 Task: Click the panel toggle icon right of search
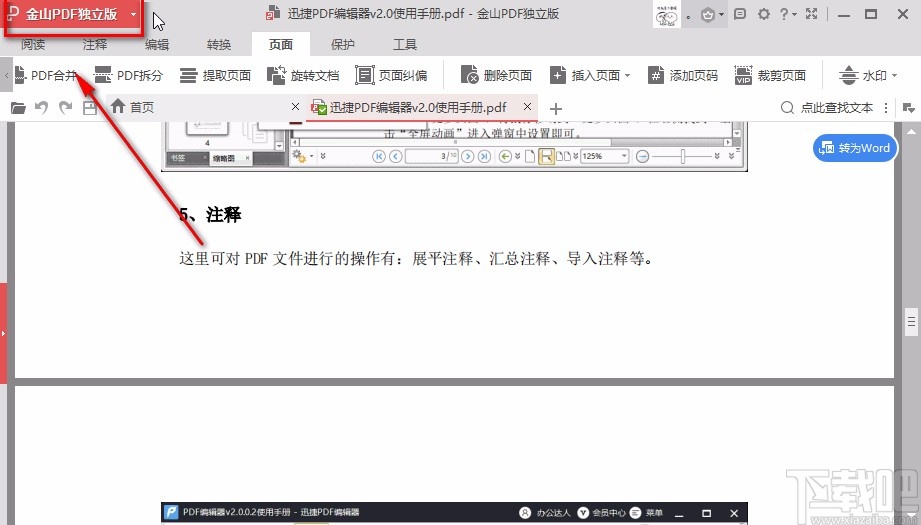[x=909, y=108]
